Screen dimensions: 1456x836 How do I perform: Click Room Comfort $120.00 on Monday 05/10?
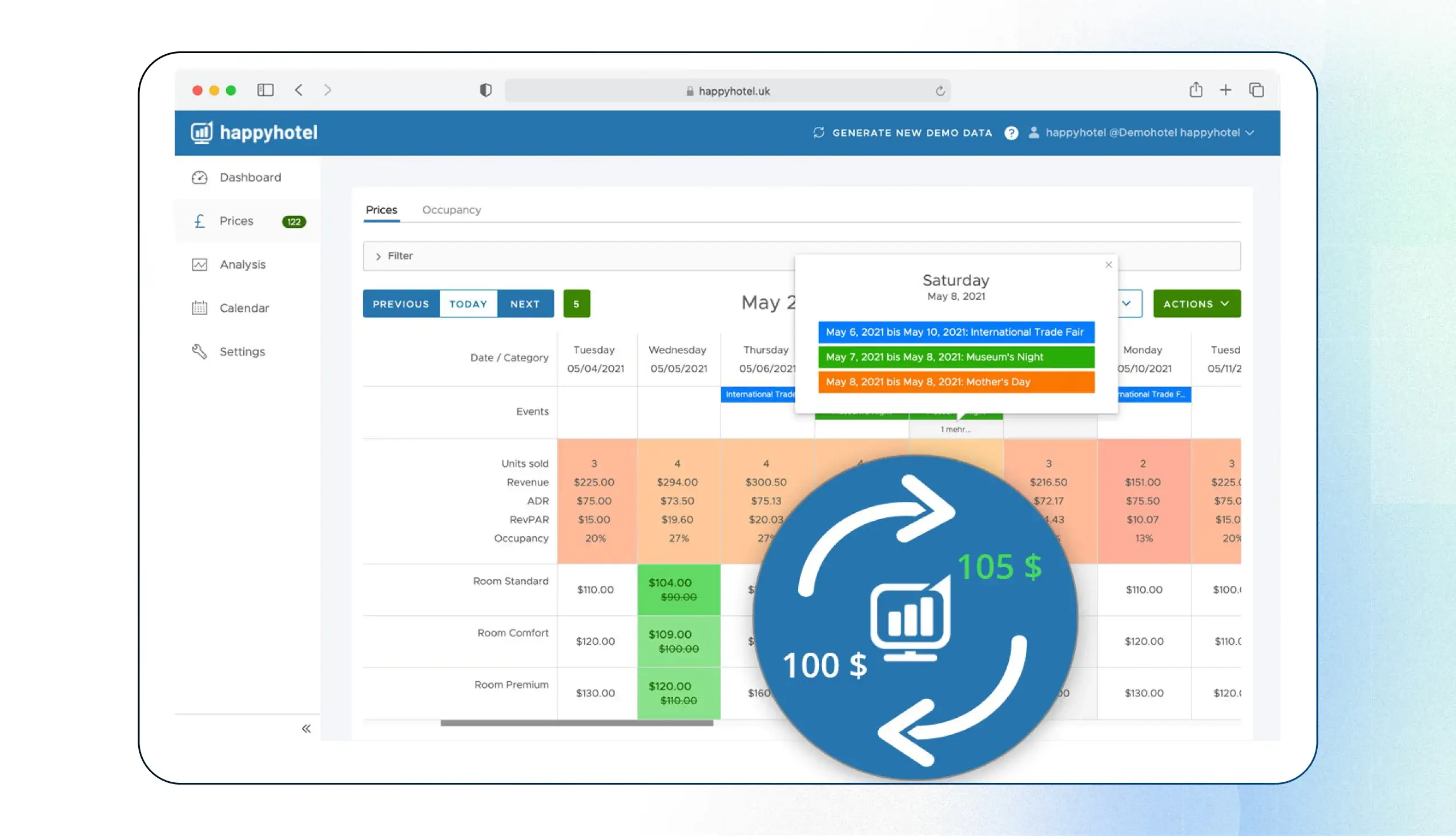(x=1144, y=641)
